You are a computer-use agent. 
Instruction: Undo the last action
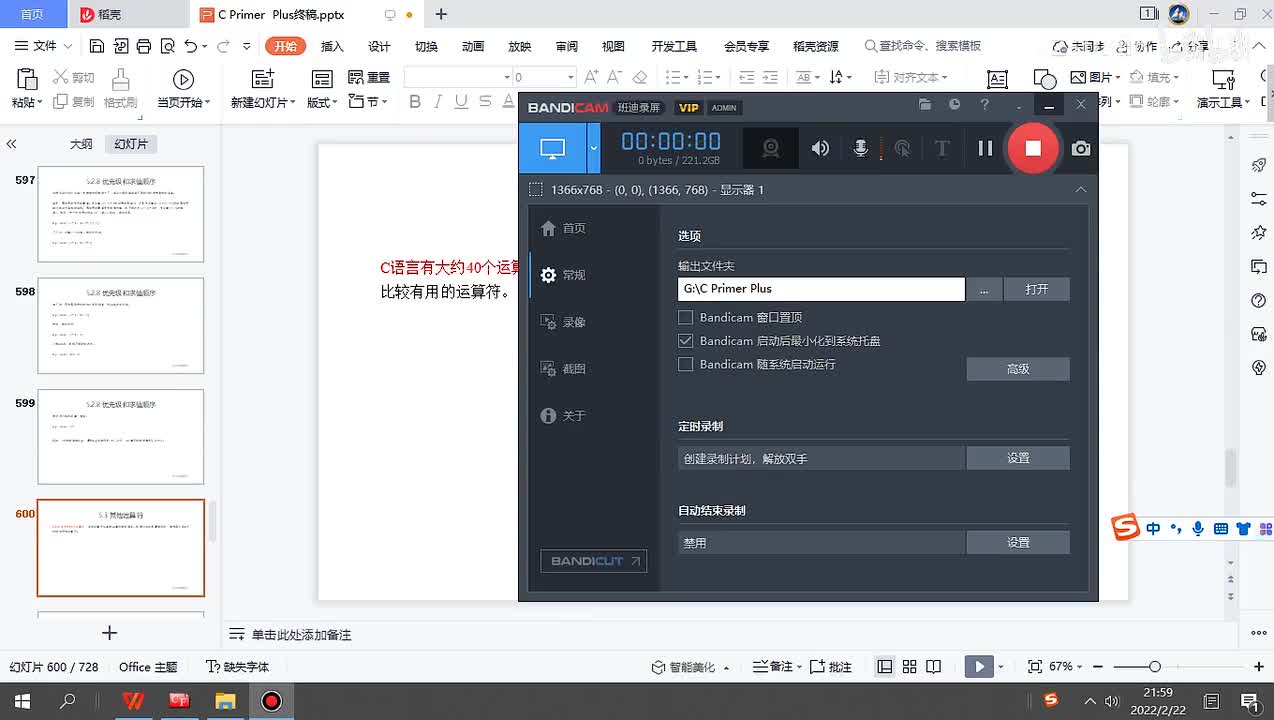point(190,46)
